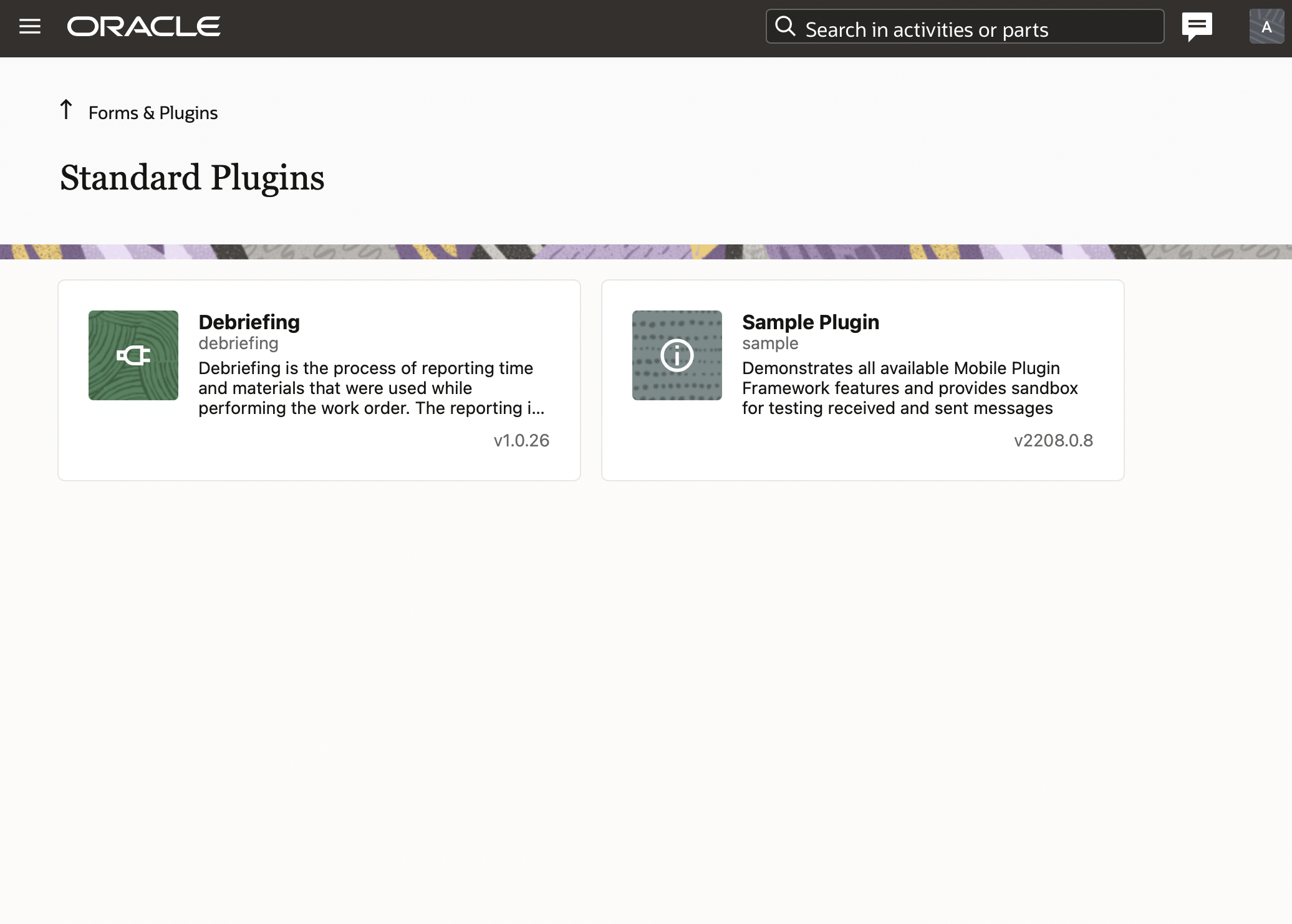This screenshot has height=924, width=1292.
Task: Open the hamburger navigation menu
Action: [30, 27]
